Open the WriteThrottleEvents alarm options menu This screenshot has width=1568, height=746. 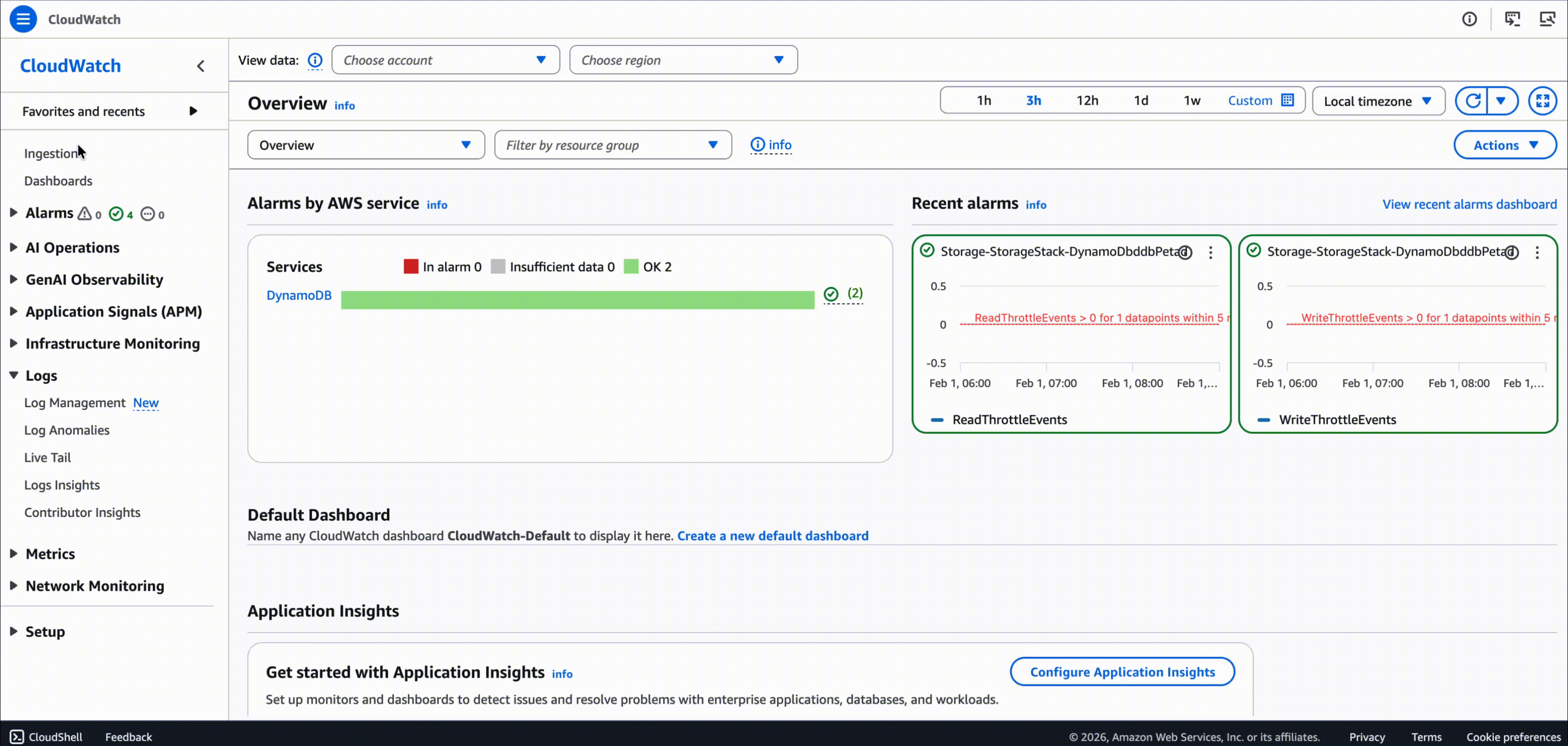pos(1538,252)
